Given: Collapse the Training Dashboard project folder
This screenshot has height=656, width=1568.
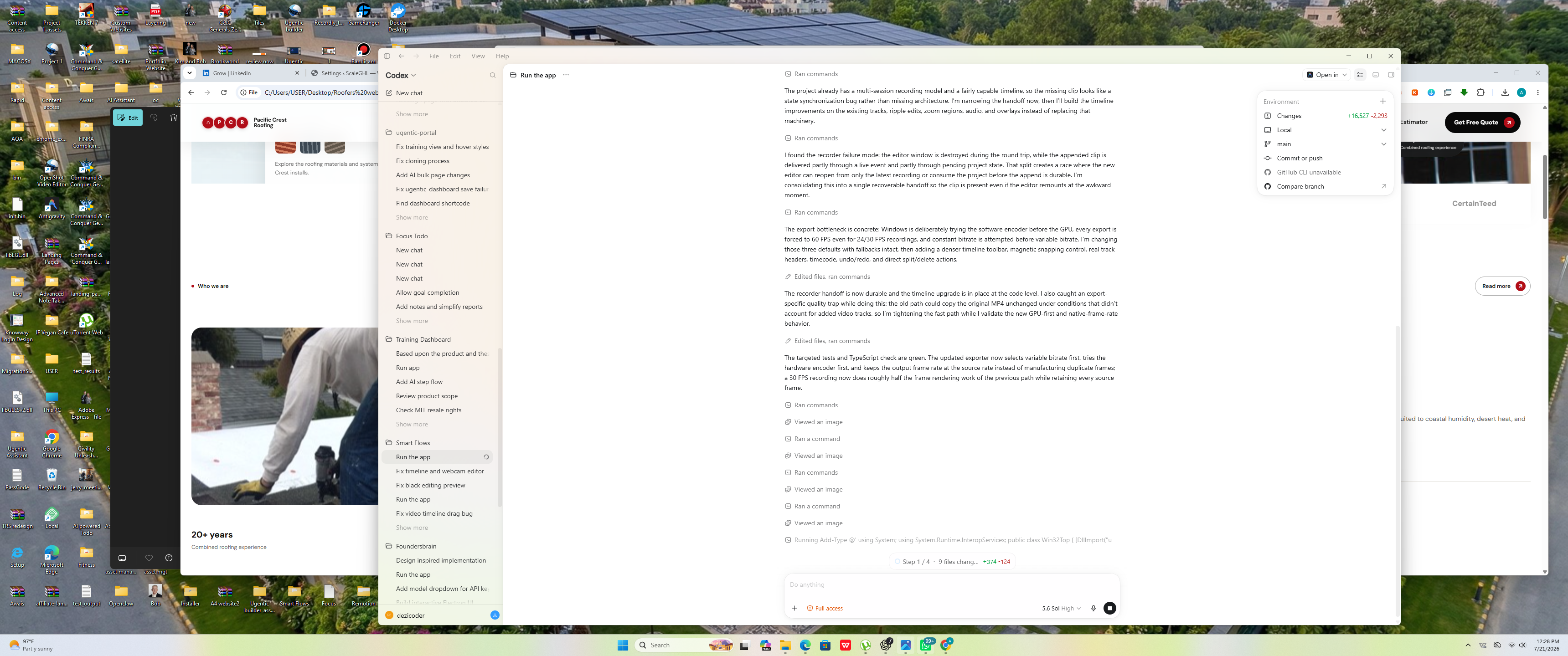Looking at the screenshot, I should pyautogui.click(x=423, y=339).
